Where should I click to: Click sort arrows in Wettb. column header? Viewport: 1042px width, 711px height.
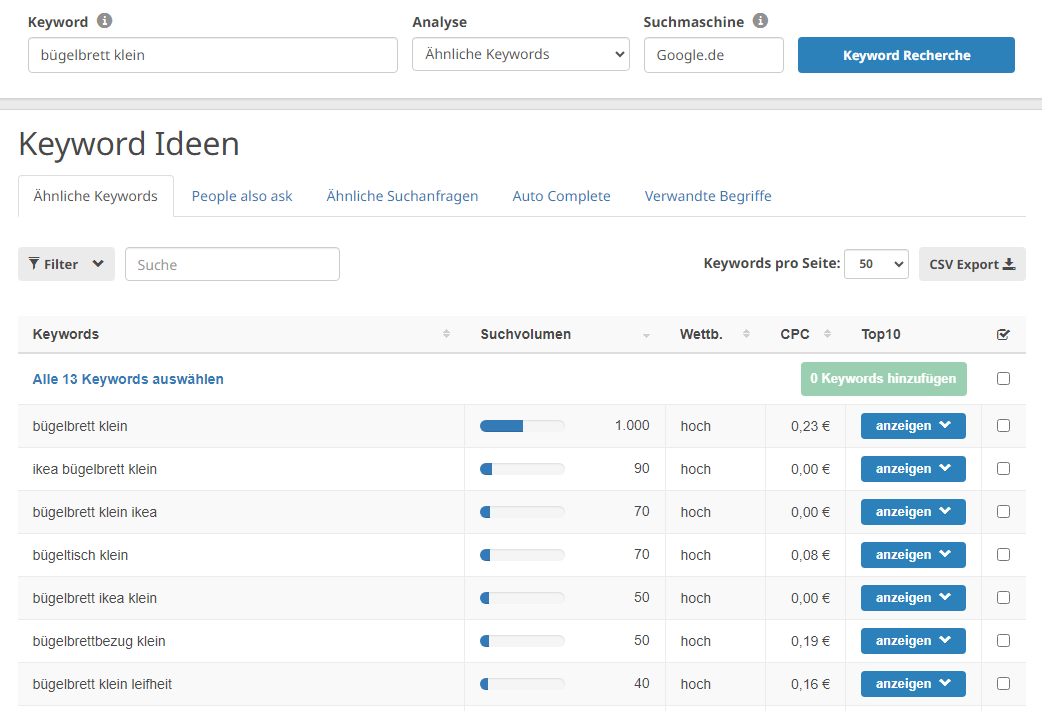(x=746, y=334)
